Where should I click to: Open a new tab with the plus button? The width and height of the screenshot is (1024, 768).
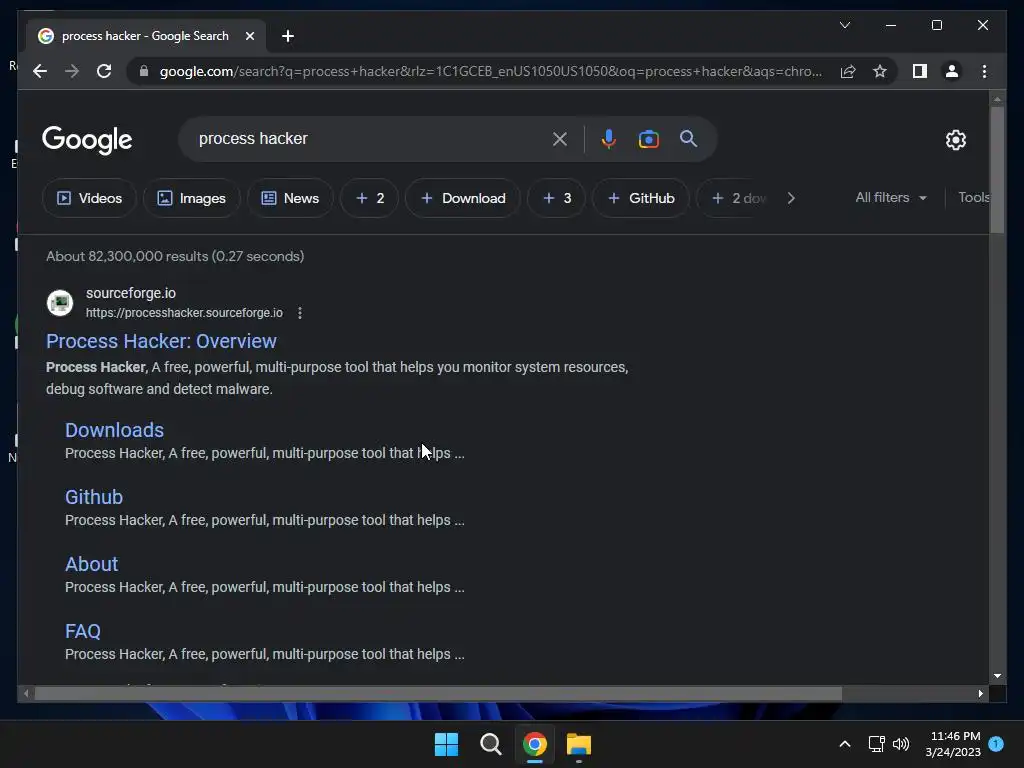pos(288,36)
